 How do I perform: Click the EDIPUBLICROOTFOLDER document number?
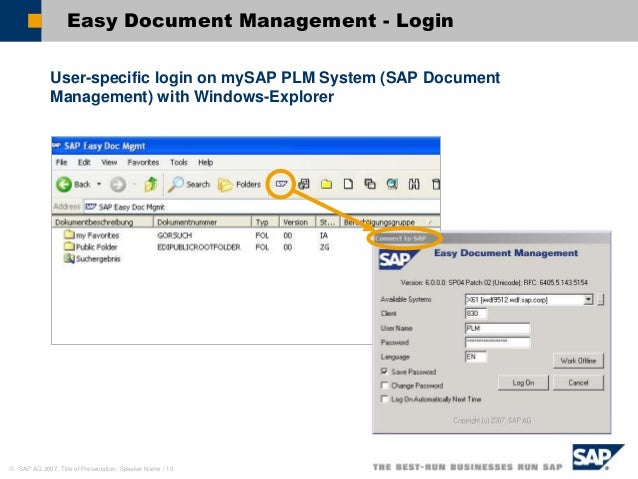pos(199,247)
